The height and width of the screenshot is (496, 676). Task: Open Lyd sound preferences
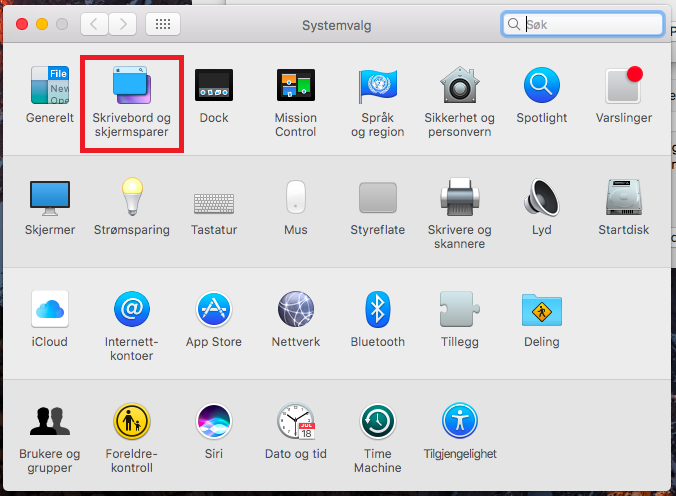(x=542, y=199)
